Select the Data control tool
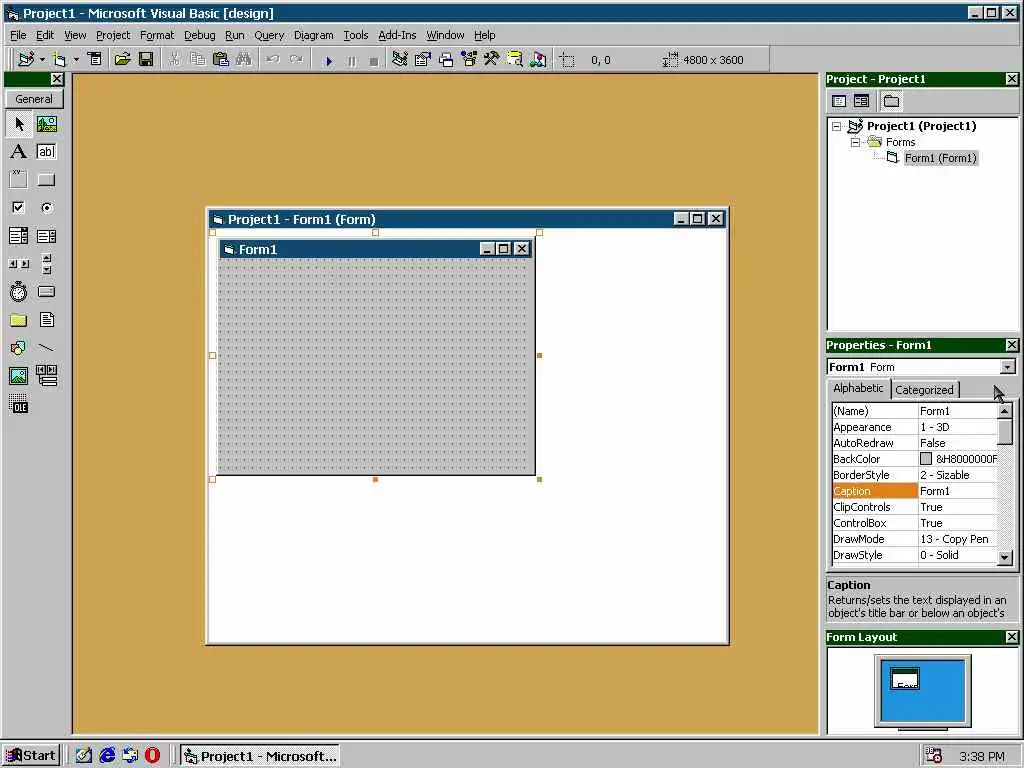 coord(46,376)
